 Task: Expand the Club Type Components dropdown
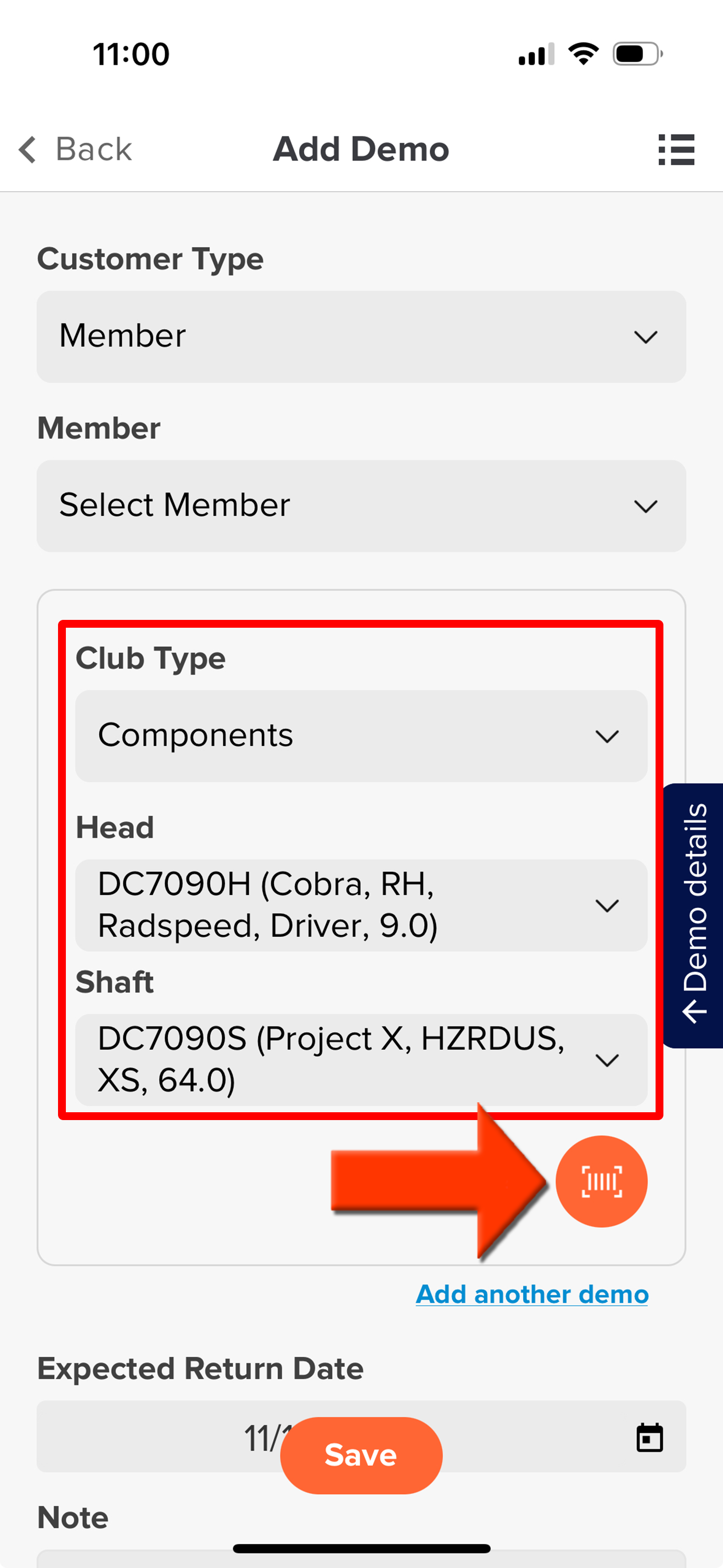(x=361, y=735)
